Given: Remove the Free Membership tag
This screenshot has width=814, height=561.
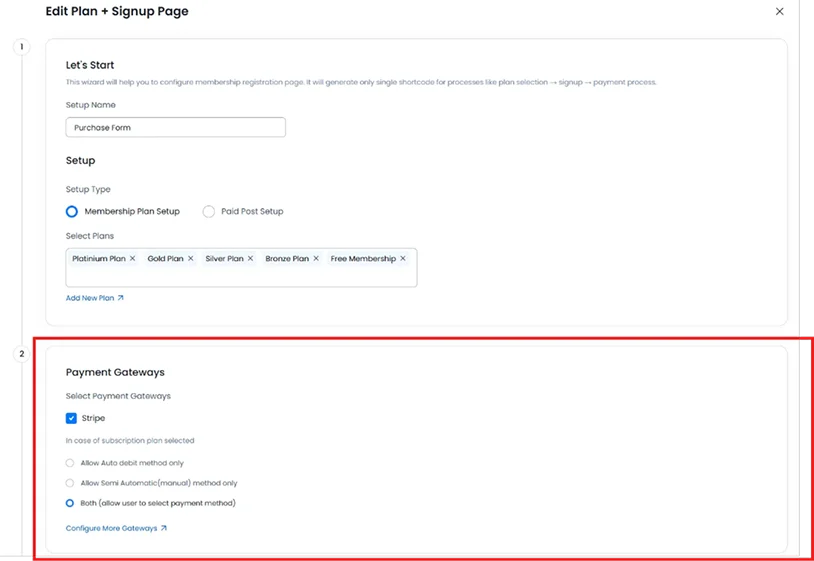Looking at the screenshot, I should [403, 258].
